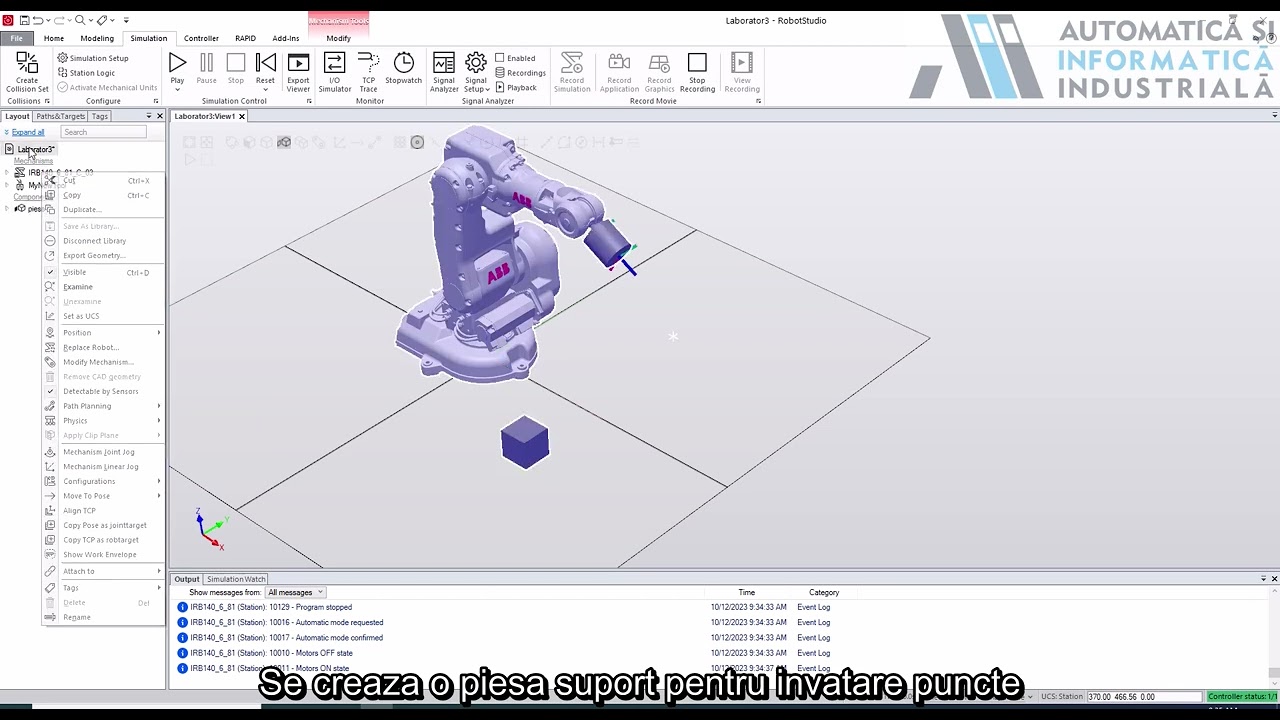Select Copy TCP as robtarget
This screenshot has height=720, width=1280.
[x=101, y=540]
